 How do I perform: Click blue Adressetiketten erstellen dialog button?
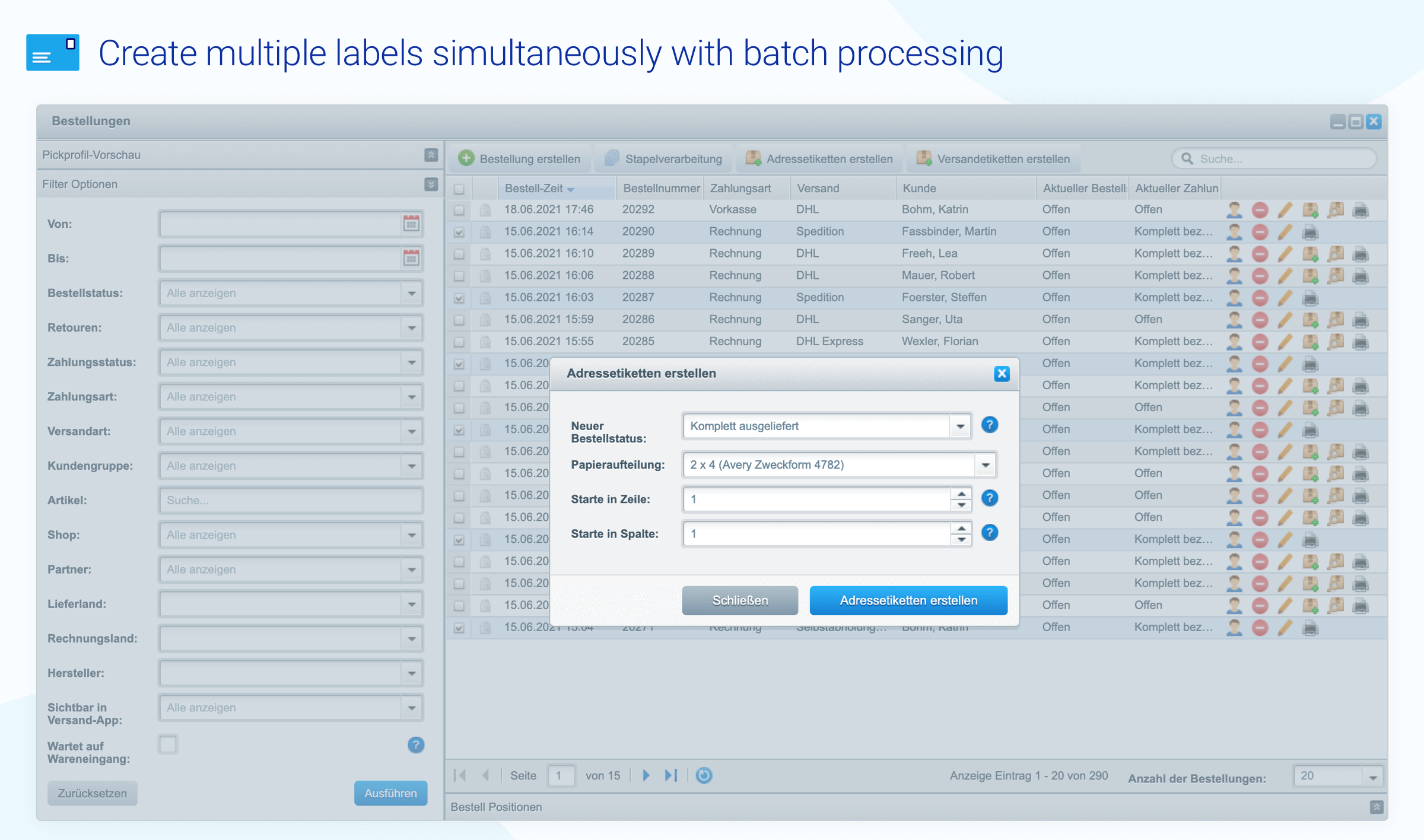[x=908, y=600]
